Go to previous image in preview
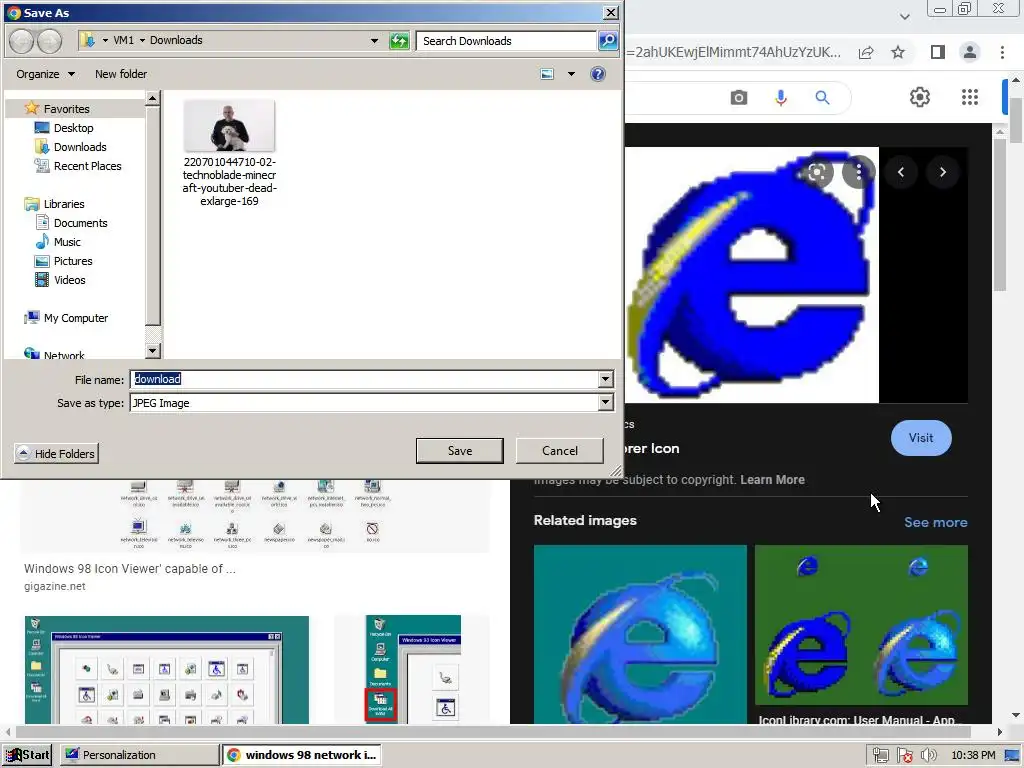Screen dimensions: 1024x768 (x=901, y=172)
